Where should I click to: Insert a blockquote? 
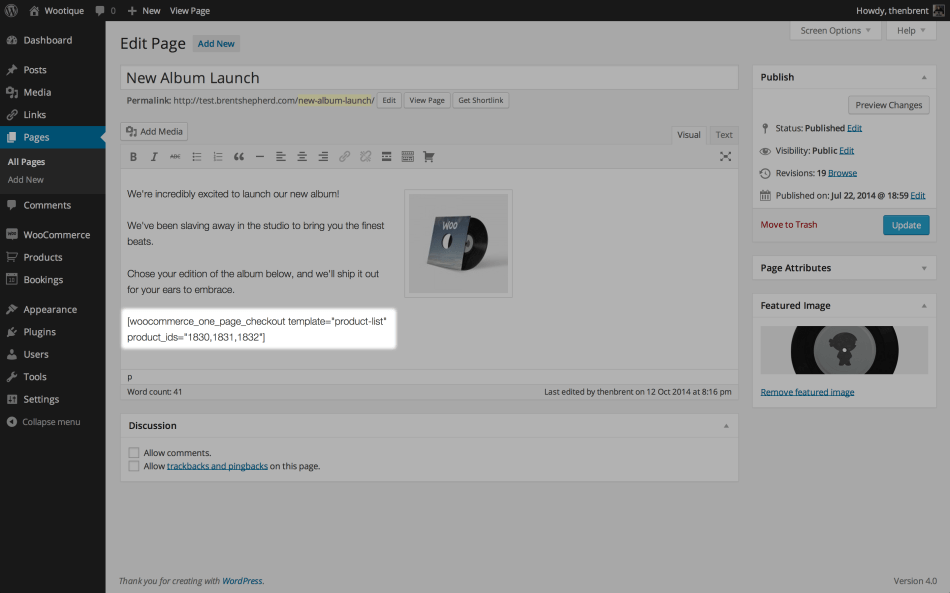coord(239,157)
